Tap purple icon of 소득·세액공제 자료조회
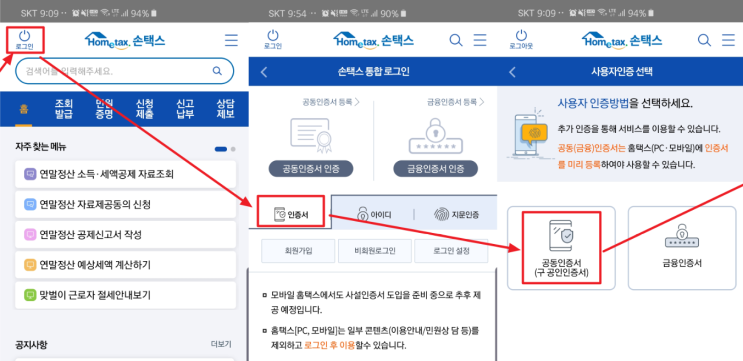The image size is (743, 361). point(30,174)
